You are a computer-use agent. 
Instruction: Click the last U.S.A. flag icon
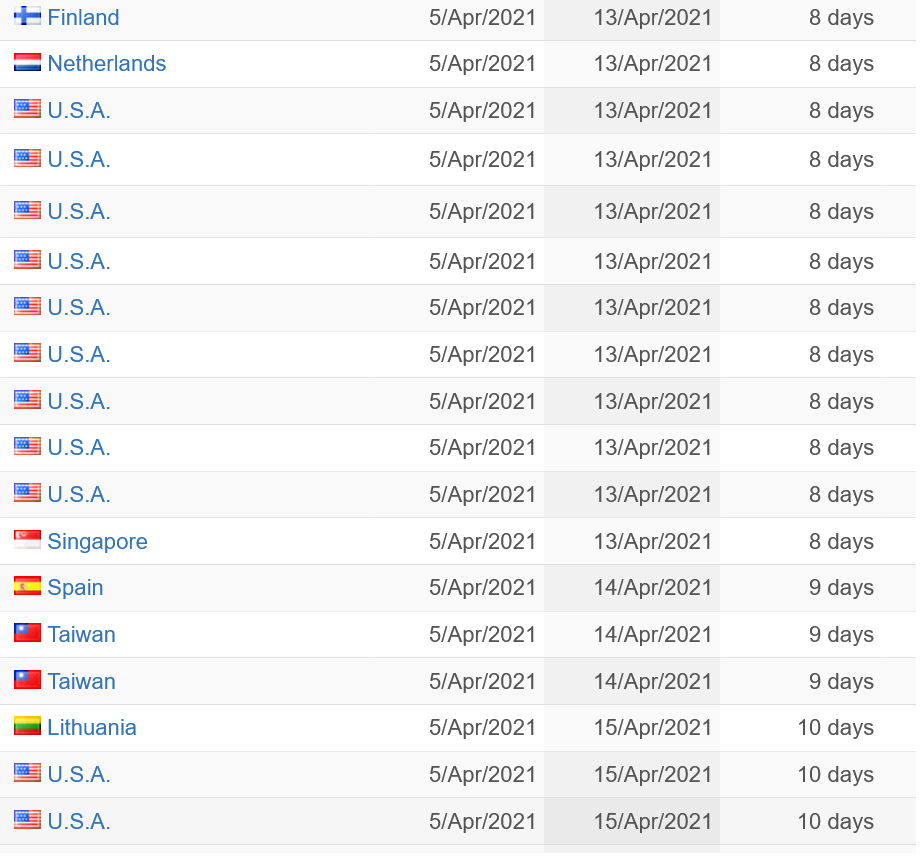[27, 821]
